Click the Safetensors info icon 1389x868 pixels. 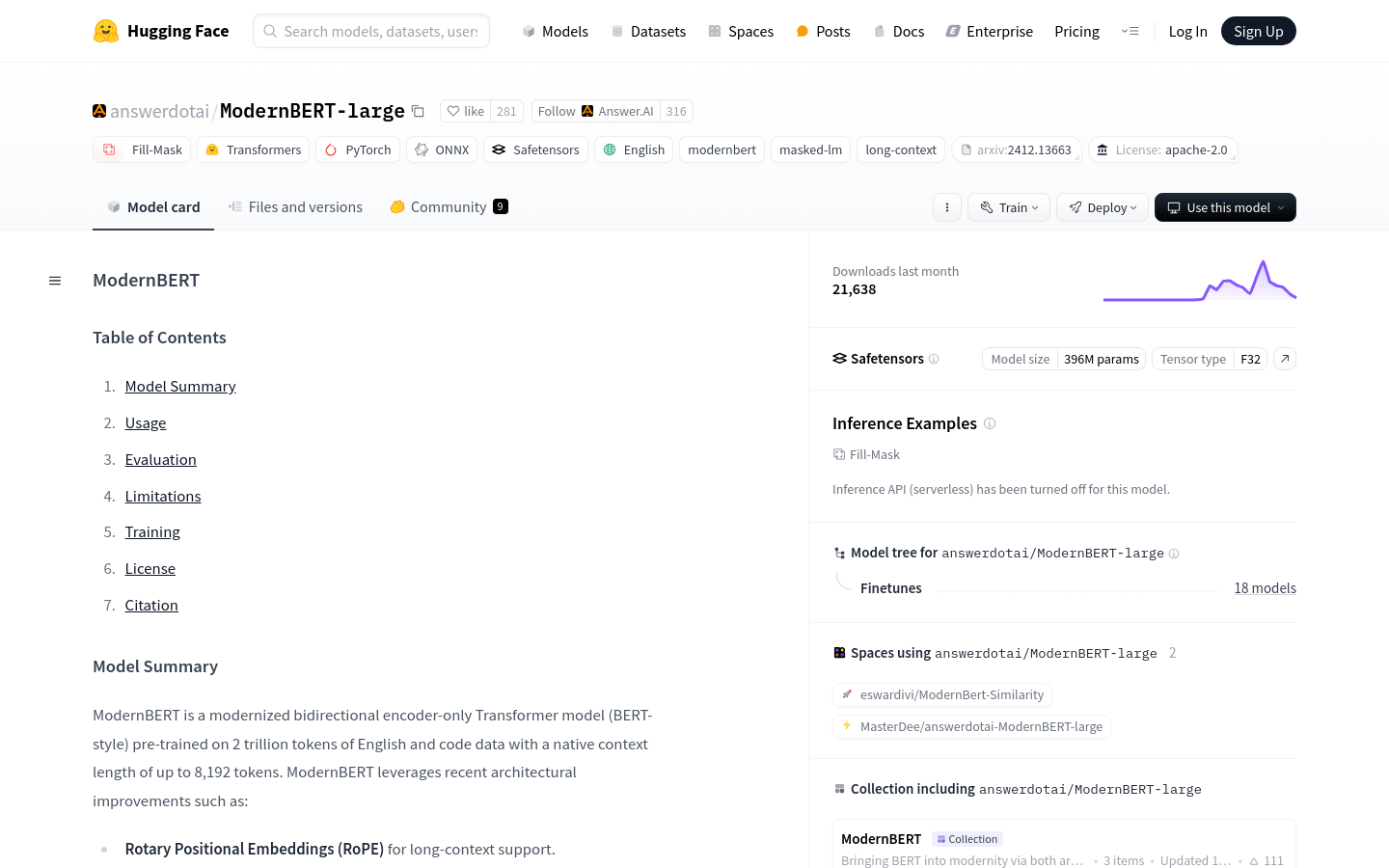click(x=934, y=359)
